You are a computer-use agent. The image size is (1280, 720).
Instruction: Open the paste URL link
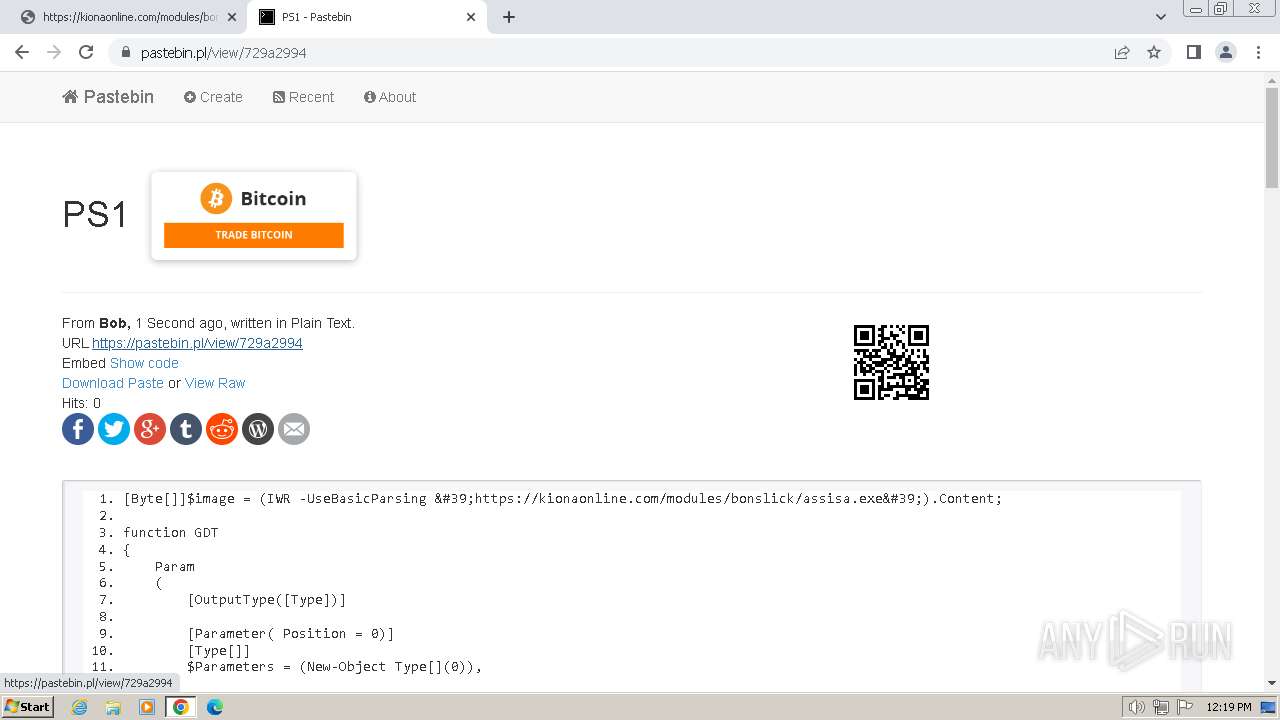tap(197, 343)
